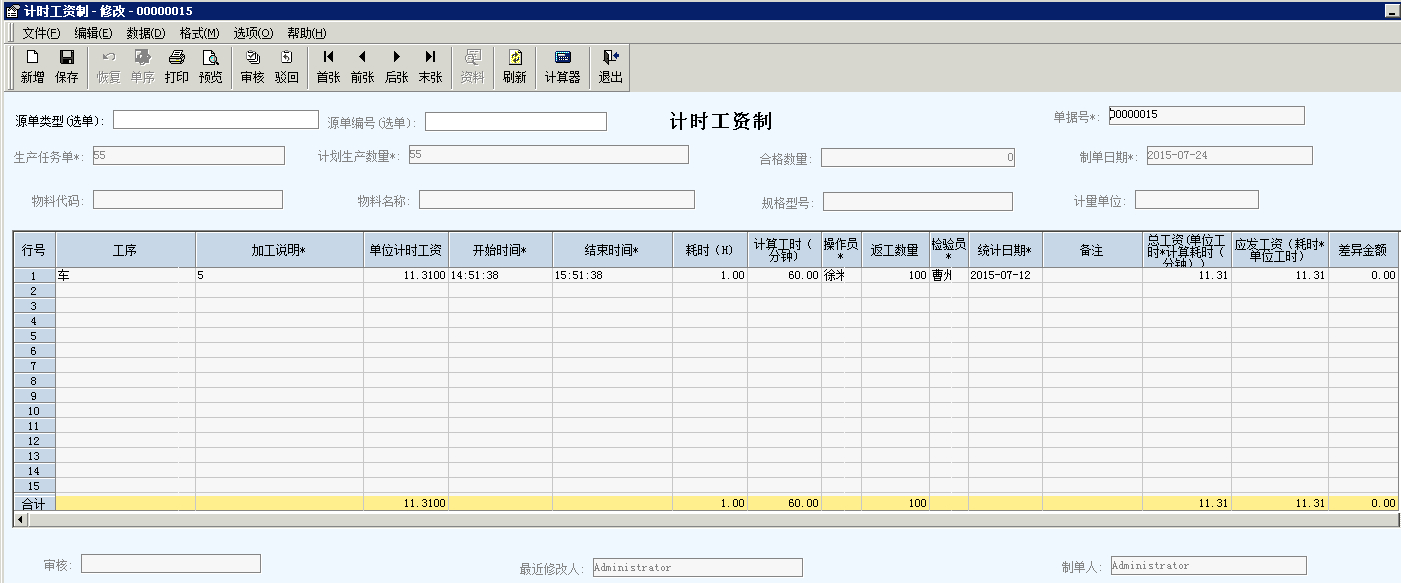Click the 单序 toolbar icon
Viewport: 1401px width, 583px height.
pos(142,67)
